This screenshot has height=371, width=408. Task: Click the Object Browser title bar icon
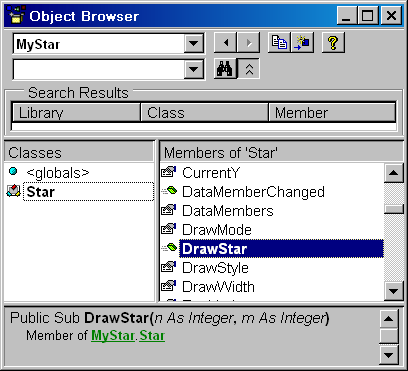(x=16, y=16)
